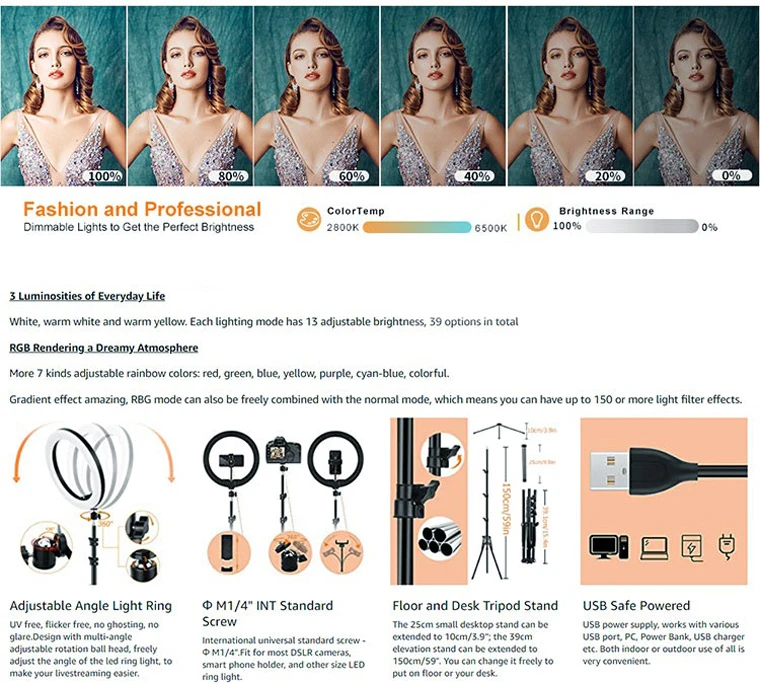Click the metal tubes close-up circle
The image size is (760, 684).
[x=439, y=536]
